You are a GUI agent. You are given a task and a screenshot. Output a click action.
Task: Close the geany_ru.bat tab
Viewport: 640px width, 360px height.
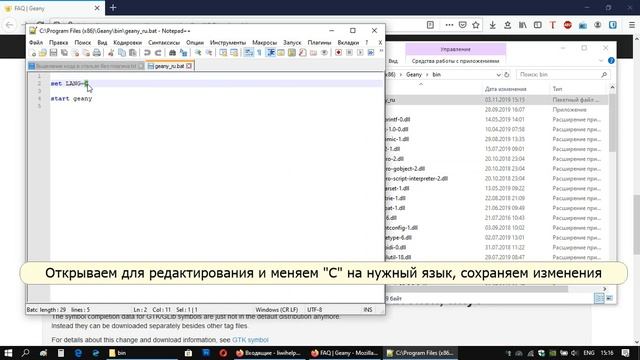click(189, 66)
